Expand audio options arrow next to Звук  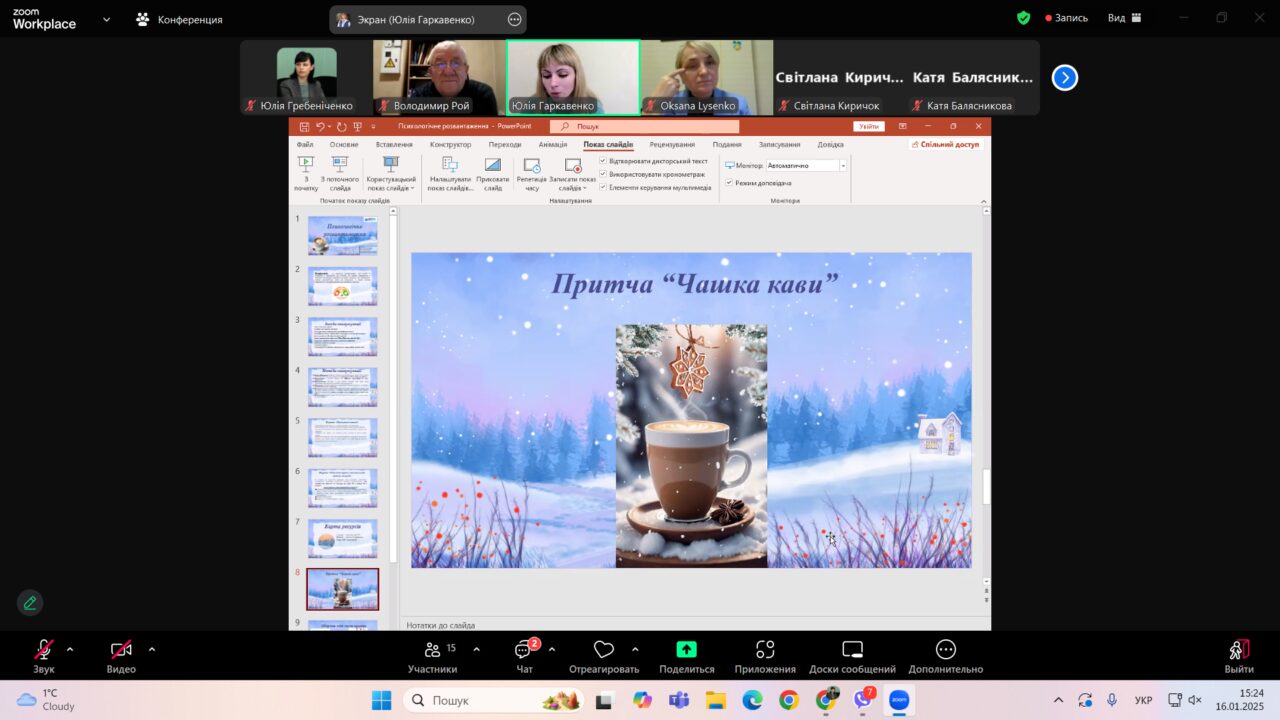[x=70, y=649]
